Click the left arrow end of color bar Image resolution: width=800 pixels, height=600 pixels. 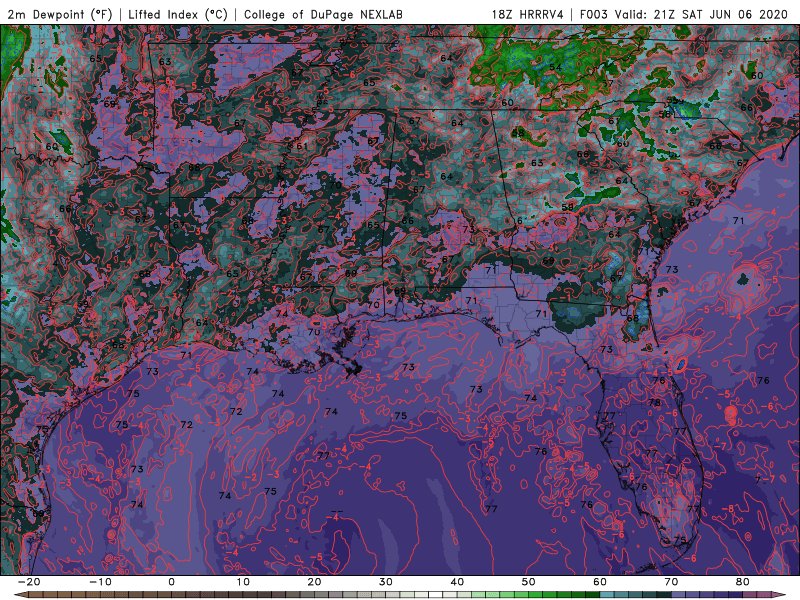pos(19,595)
